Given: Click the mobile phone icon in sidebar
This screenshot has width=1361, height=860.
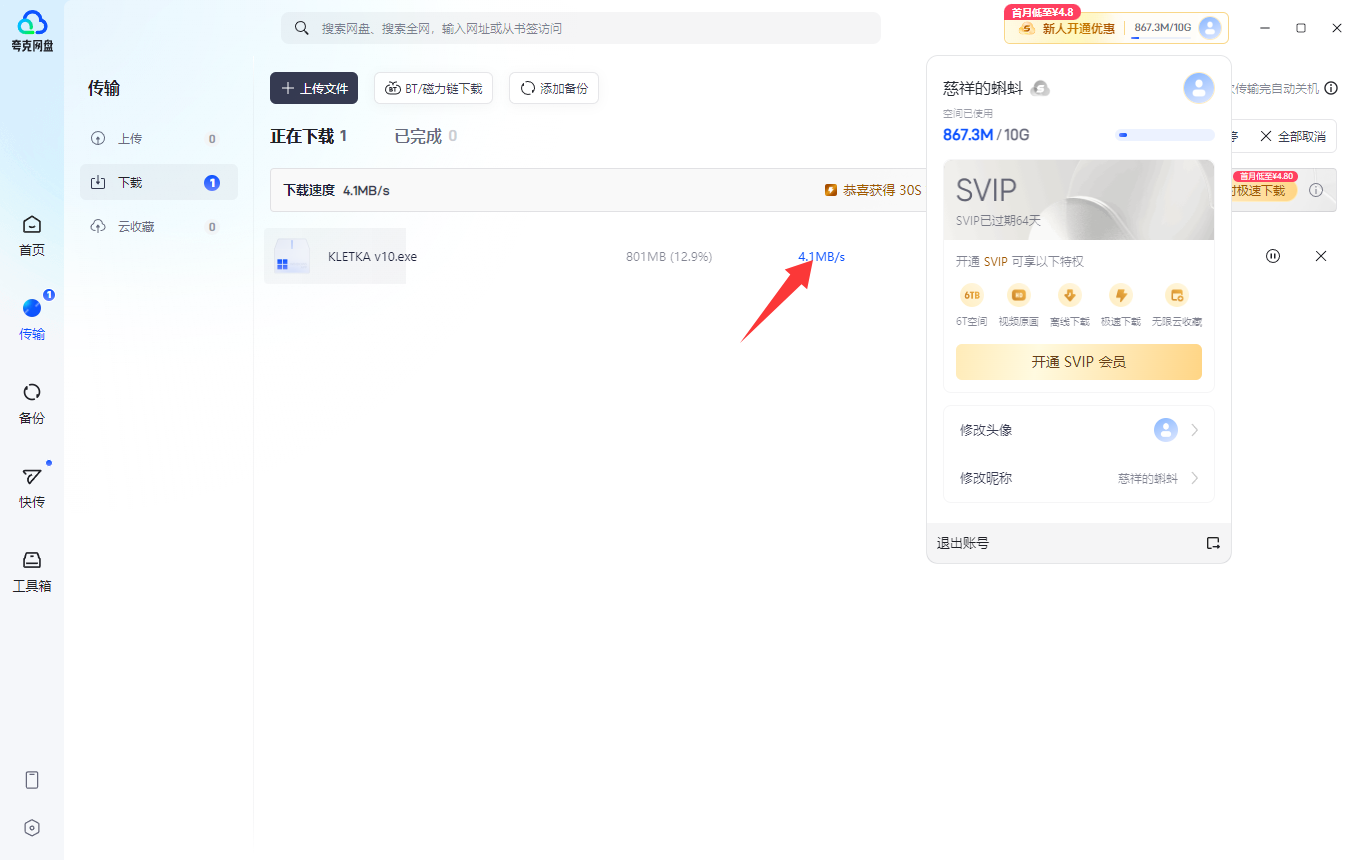Looking at the screenshot, I should [31, 779].
